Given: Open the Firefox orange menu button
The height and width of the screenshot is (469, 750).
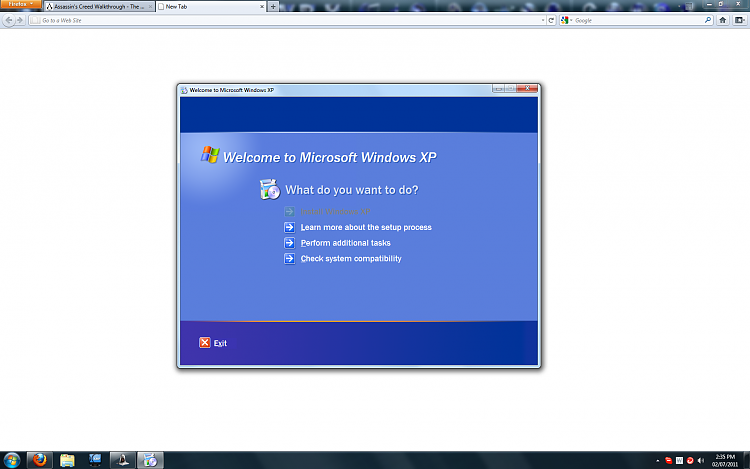Looking at the screenshot, I should click(21, 4).
